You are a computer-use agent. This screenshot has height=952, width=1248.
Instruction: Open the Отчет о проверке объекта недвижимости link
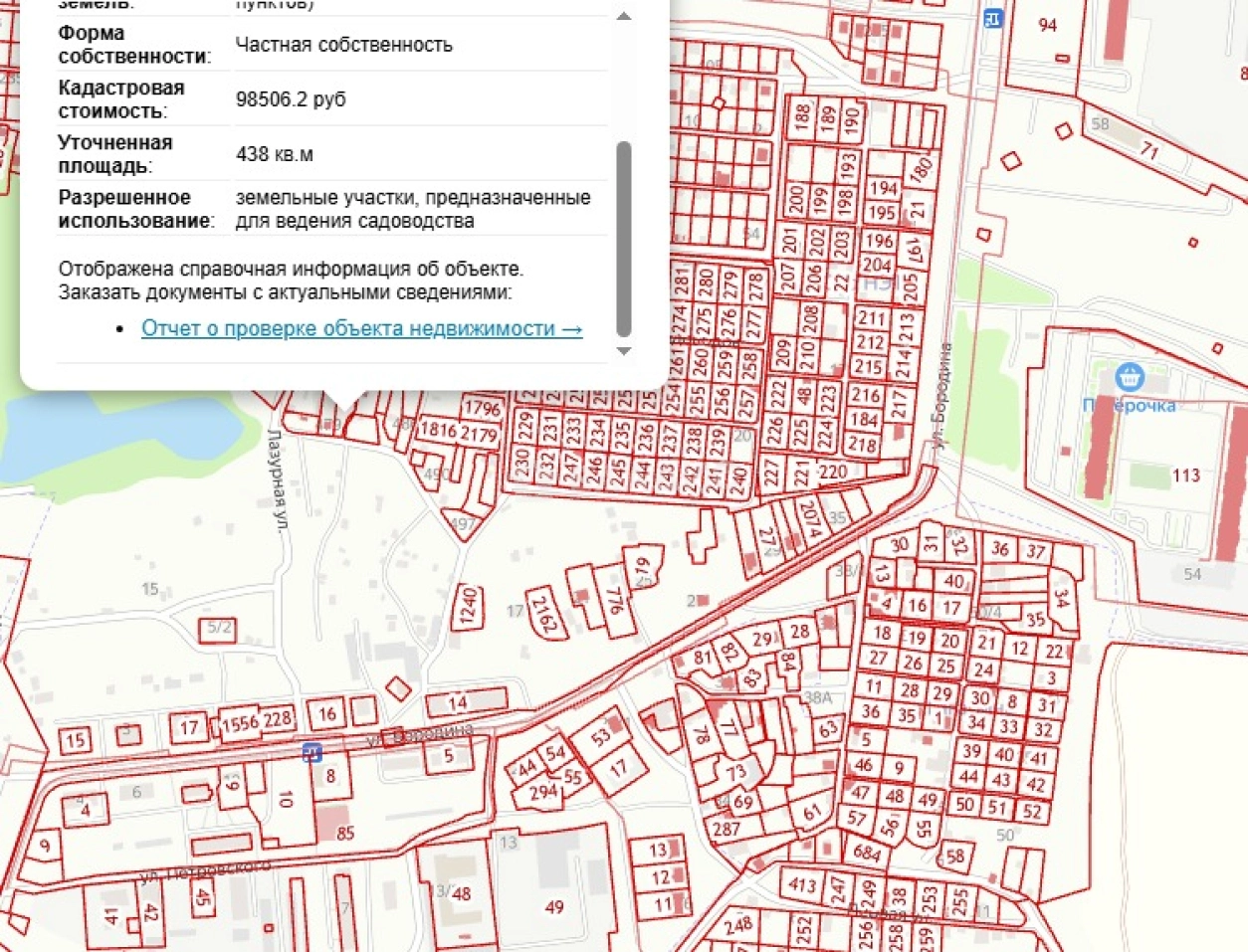point(361,328)
